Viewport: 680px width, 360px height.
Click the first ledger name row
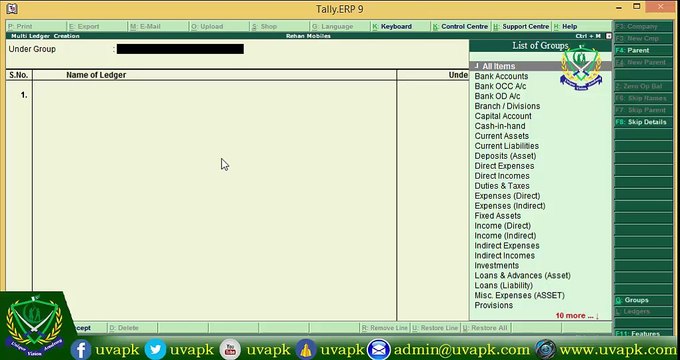point(215,95)
